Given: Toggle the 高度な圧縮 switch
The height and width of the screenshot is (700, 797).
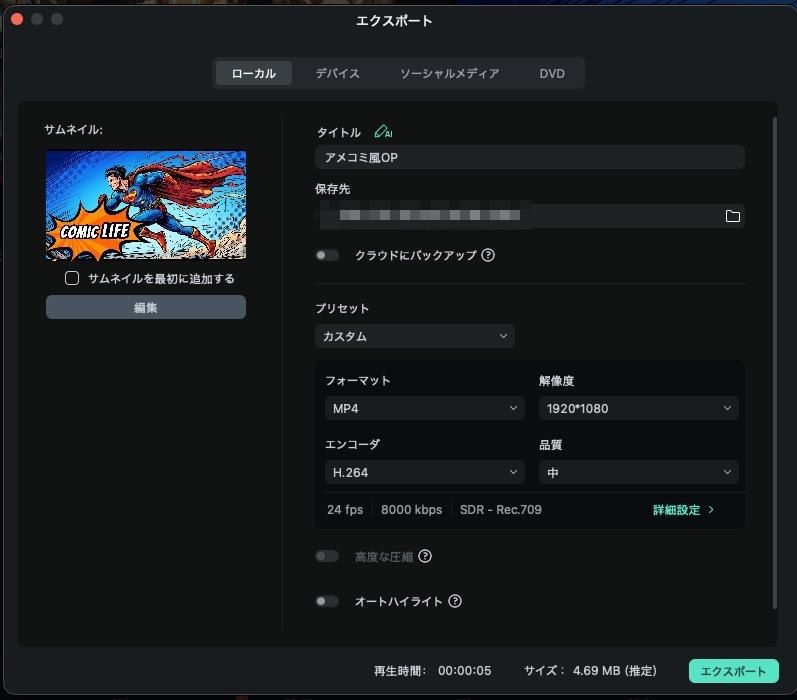Looking at the screenshot, I should [x=327, y=557].
